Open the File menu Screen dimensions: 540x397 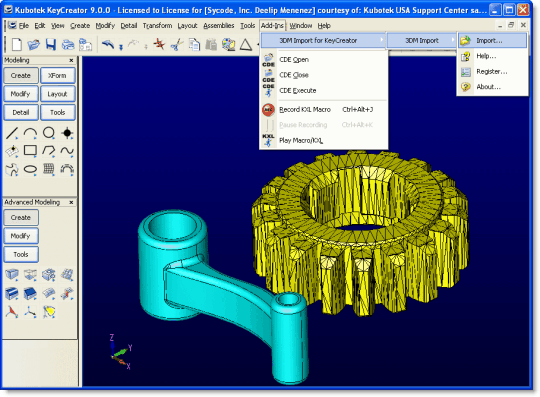point(24,25)
